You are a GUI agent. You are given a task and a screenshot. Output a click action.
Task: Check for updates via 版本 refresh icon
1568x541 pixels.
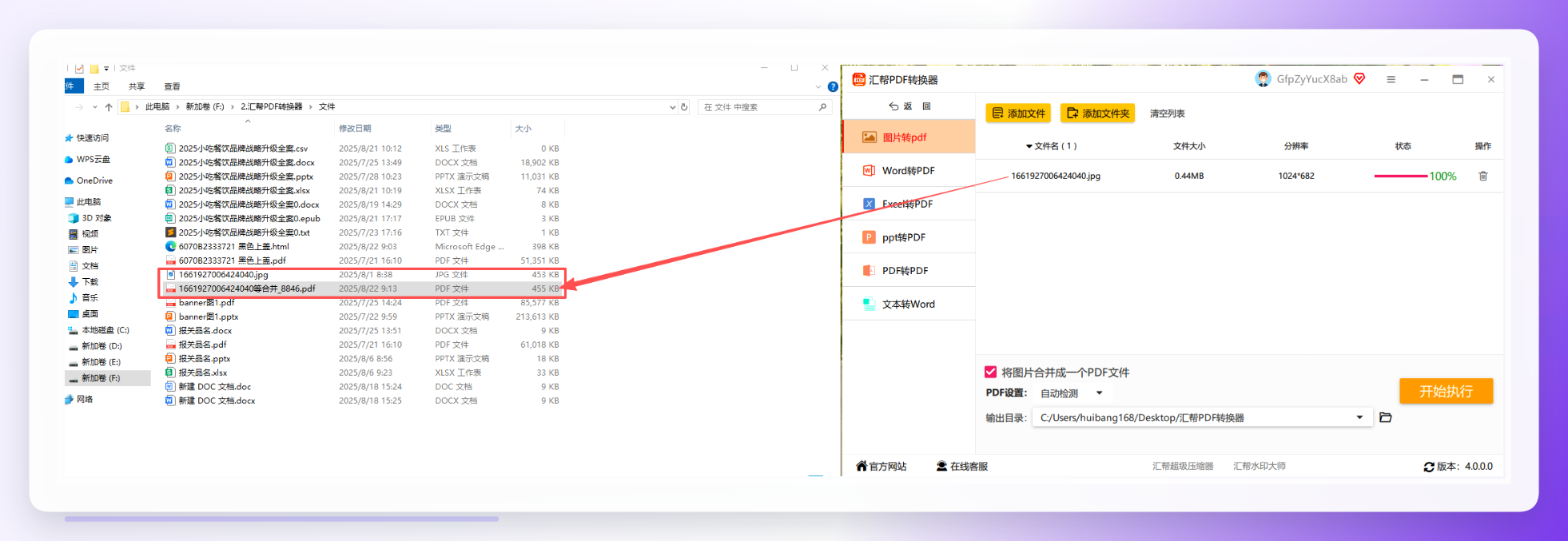point(1429,467)
